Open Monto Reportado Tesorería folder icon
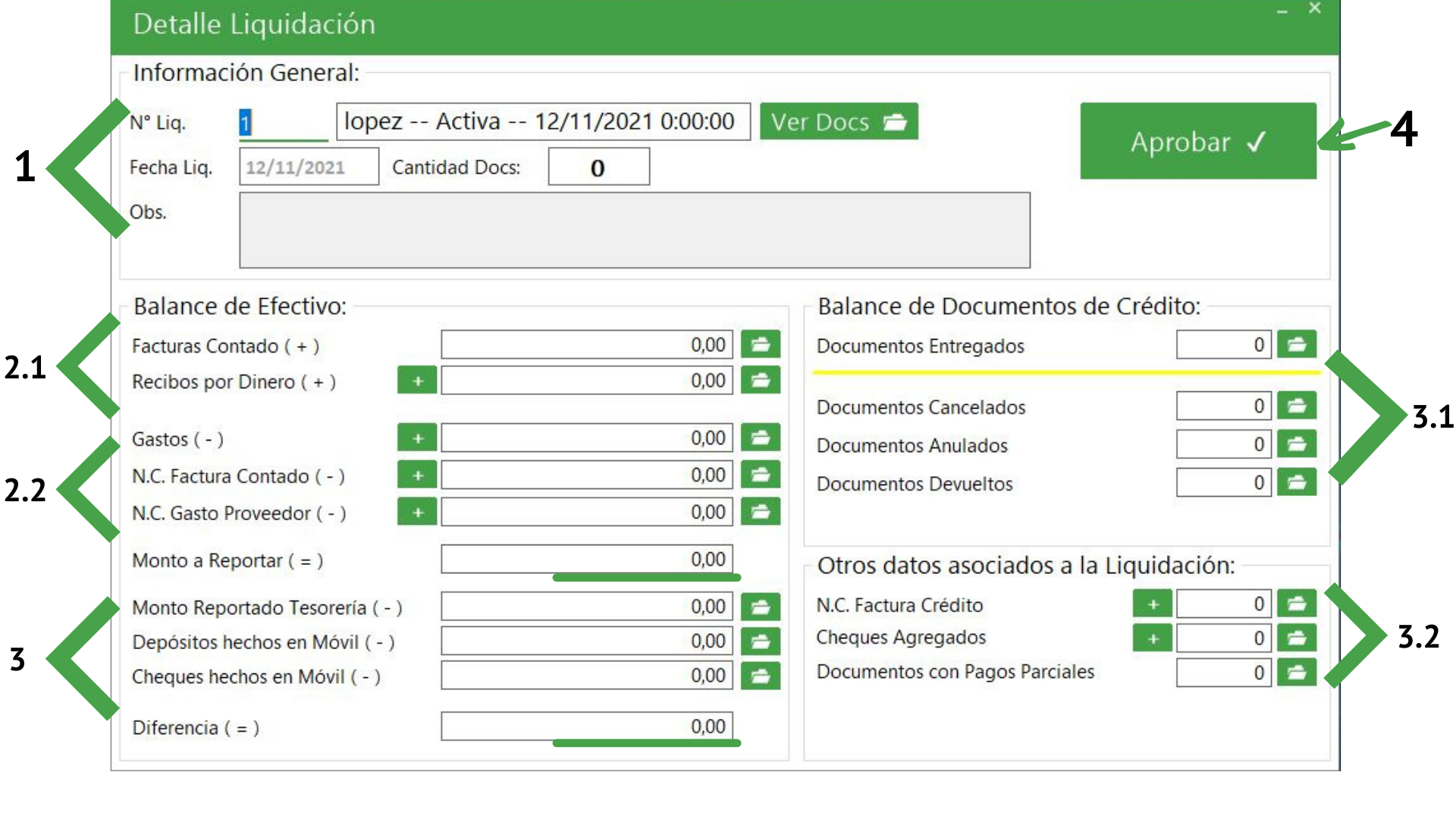This screenshot has height=819, width=1456. [760, 606]
